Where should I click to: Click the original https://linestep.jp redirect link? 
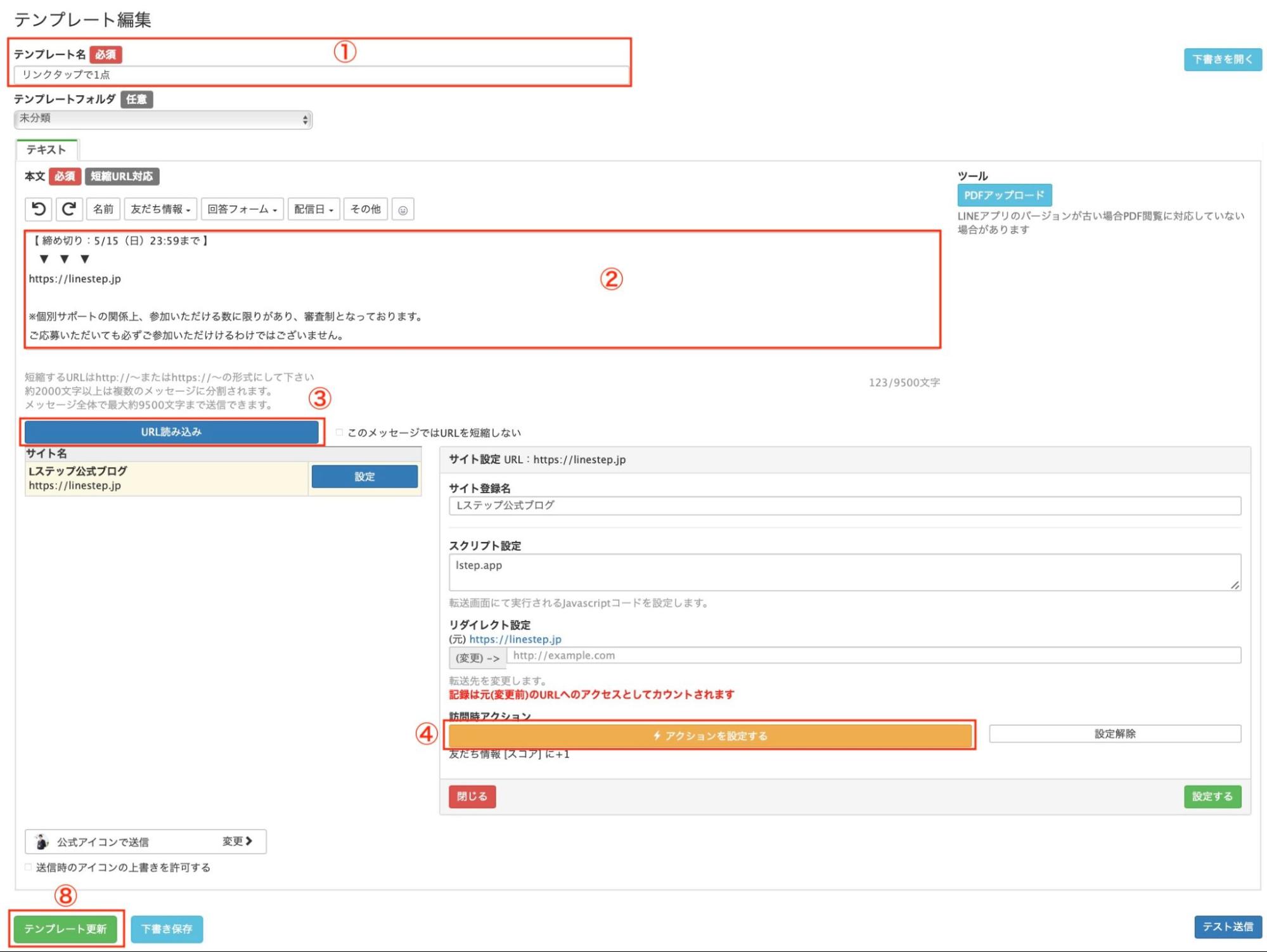click(515, 640)
